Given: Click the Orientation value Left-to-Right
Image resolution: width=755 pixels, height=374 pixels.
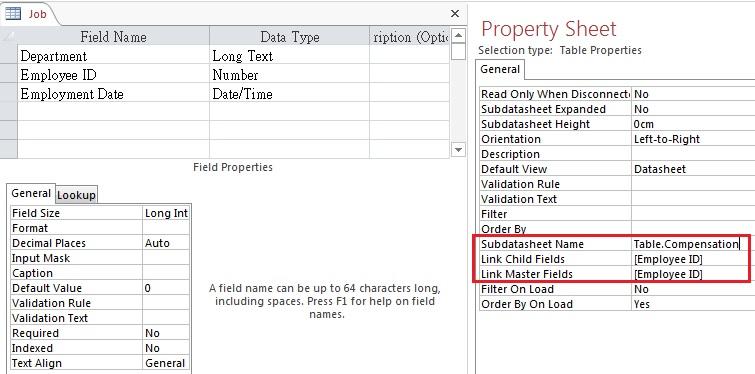Looking at the screenshot, I should point(693,139).
